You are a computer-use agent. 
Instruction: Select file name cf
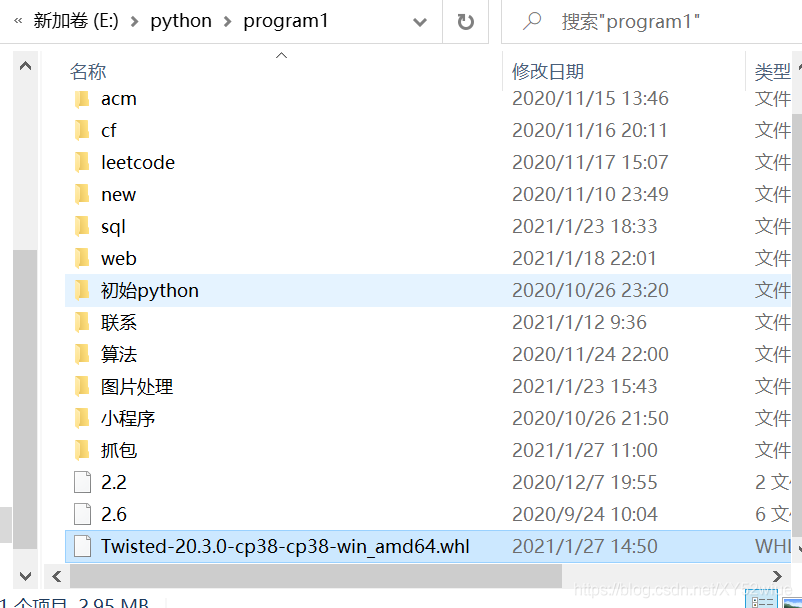click(108, 130)
